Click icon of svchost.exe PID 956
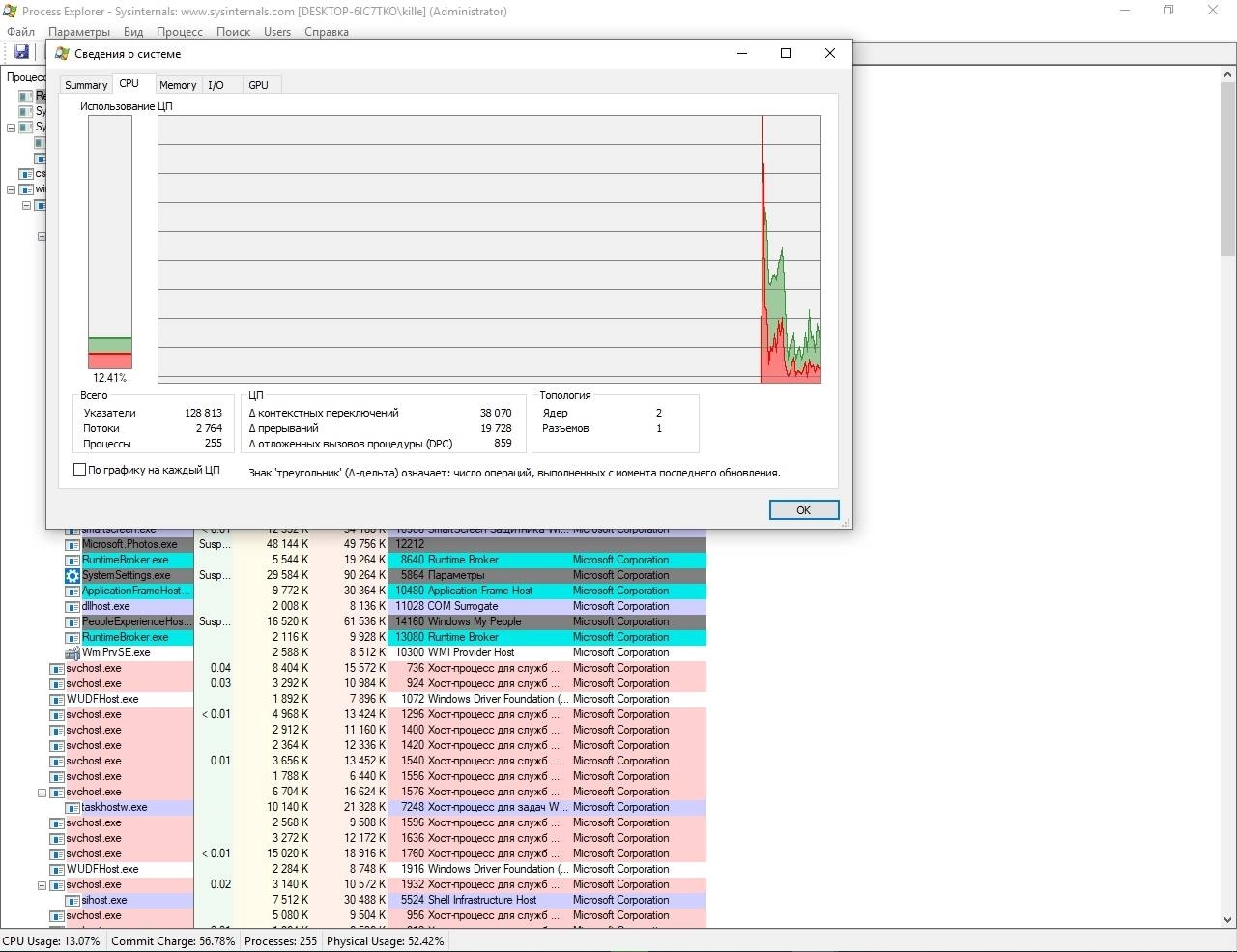Screen dimensions: 1237x952 click(57, 915)
